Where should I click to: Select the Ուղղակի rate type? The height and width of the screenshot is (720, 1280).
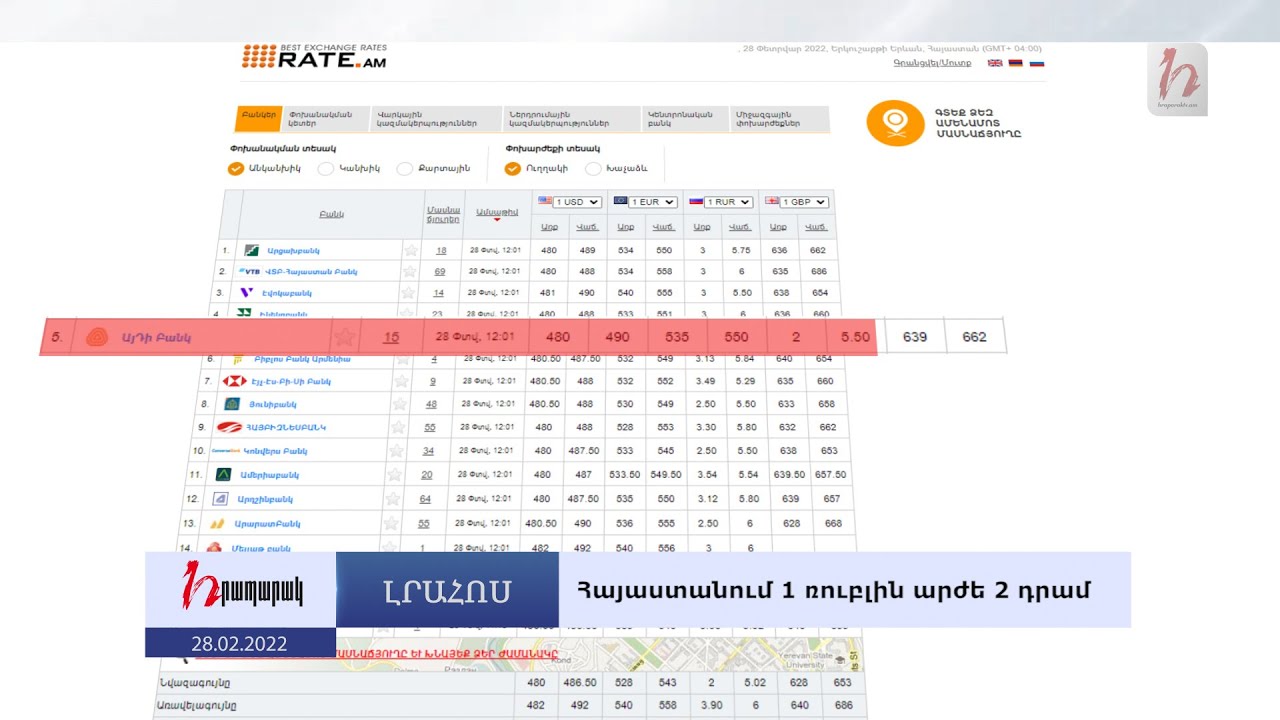pos(513,168)
